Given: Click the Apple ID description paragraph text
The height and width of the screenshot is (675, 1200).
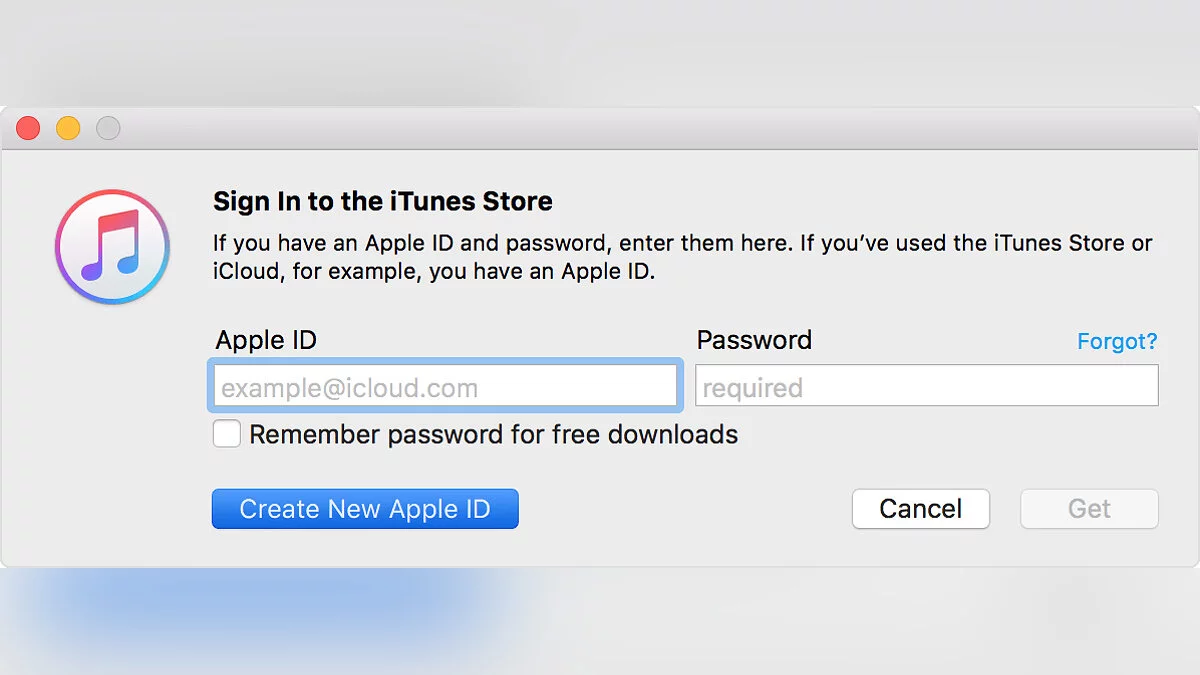Looking at the screenshot, I should click(x=682, y=257).
